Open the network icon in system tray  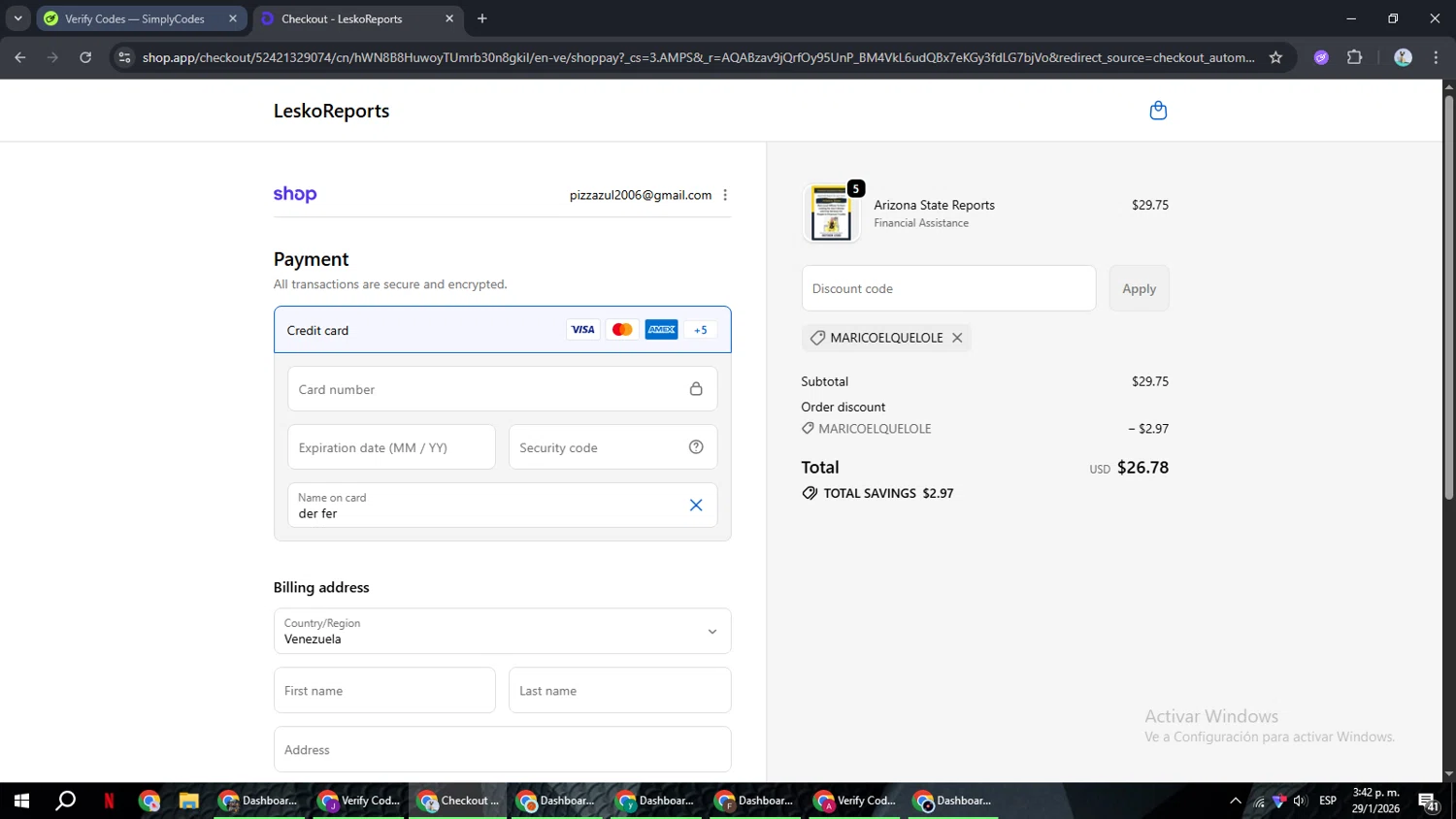point(1259,801)
